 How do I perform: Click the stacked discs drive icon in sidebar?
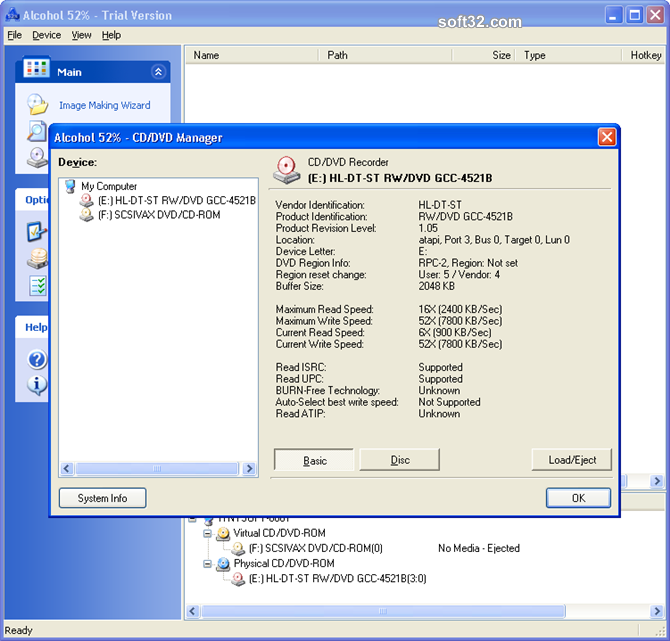click(38, 259)
